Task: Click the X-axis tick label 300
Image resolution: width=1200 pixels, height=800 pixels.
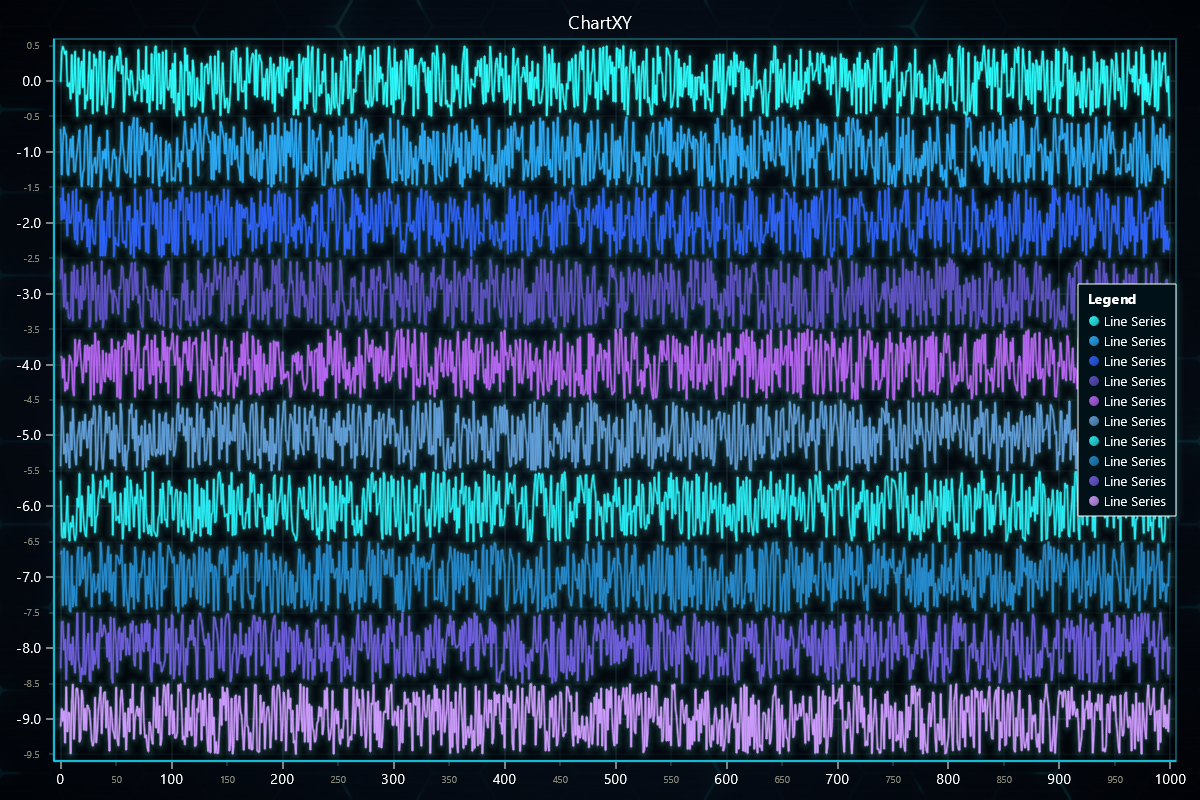Action: tap(394, 778)
